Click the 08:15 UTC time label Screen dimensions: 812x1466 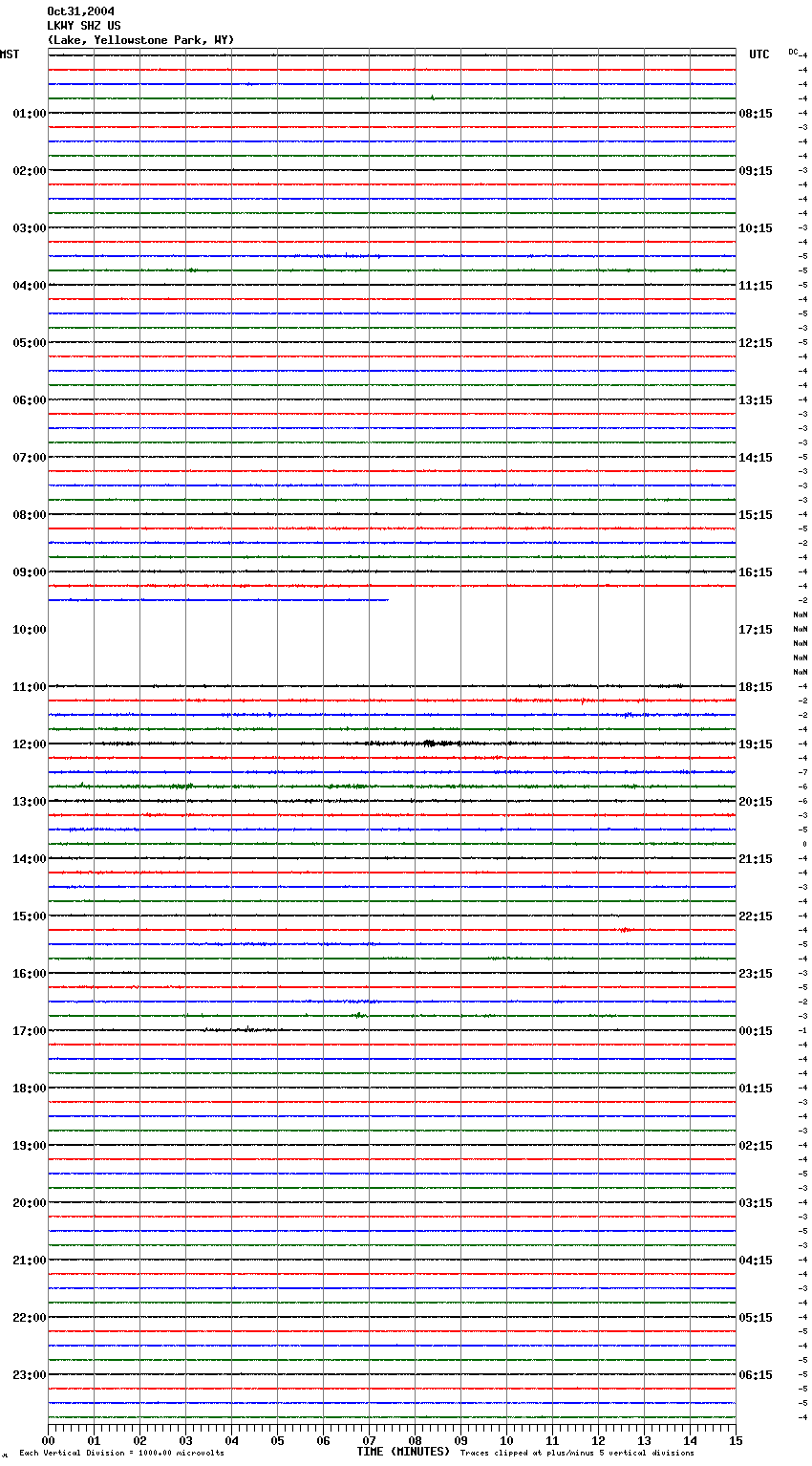(756, 114)
